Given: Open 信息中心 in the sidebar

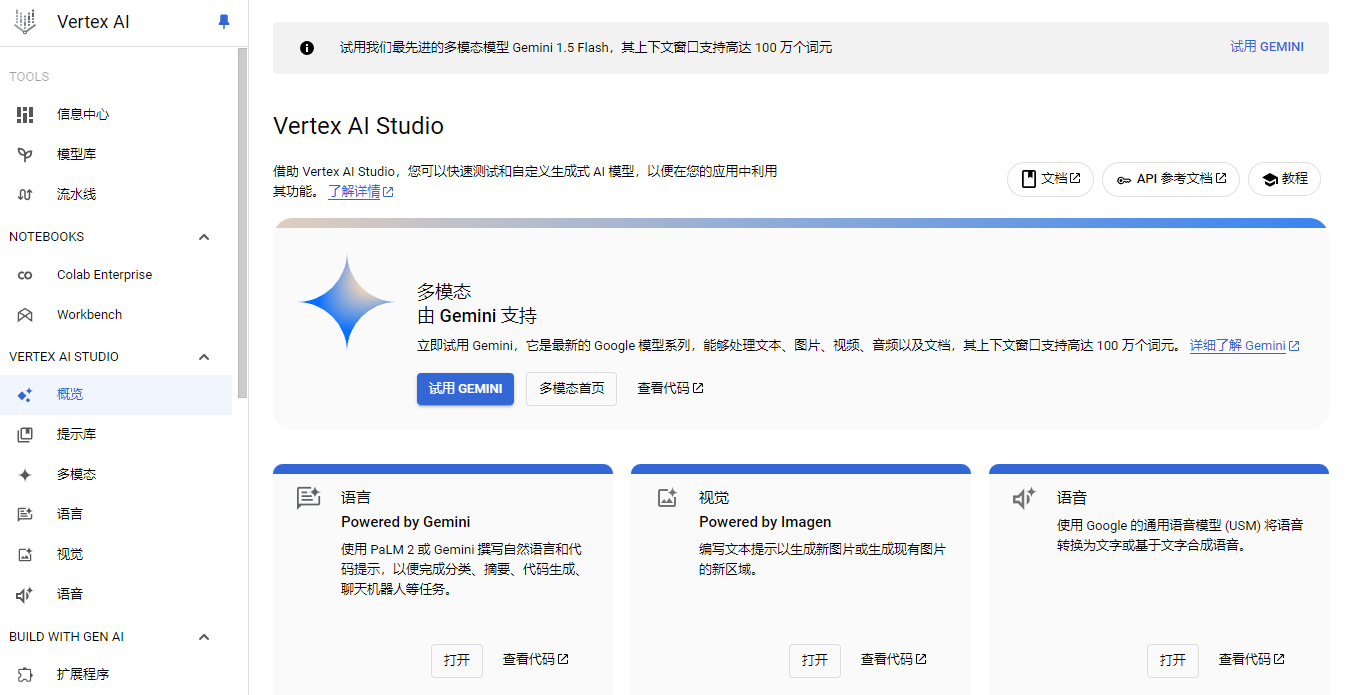Looking at the screenshot, I should (x=116, y=115).
